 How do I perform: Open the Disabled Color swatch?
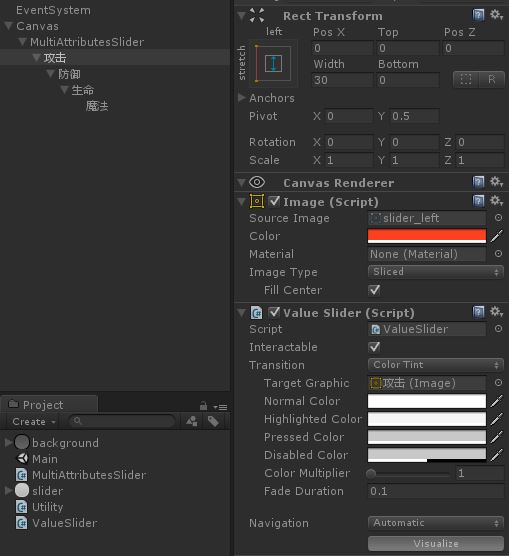[427, 455]
